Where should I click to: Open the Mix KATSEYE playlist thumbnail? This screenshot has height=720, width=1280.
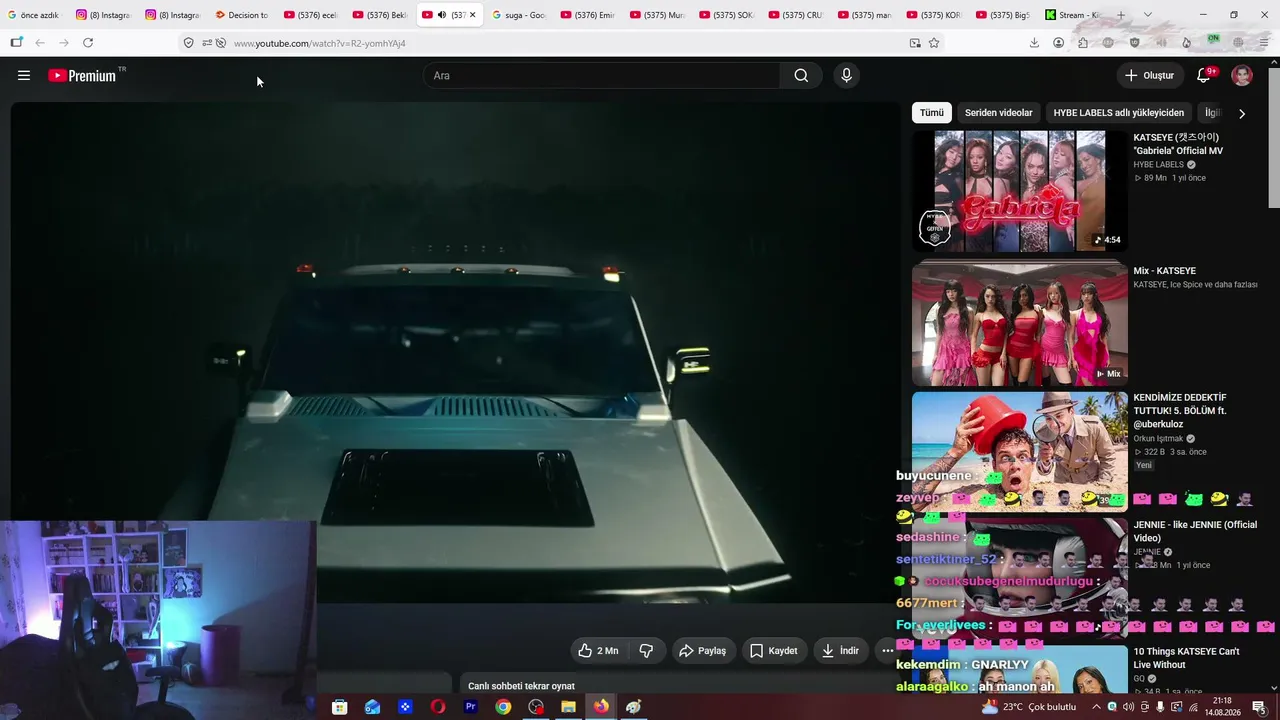pos(1019,325)
